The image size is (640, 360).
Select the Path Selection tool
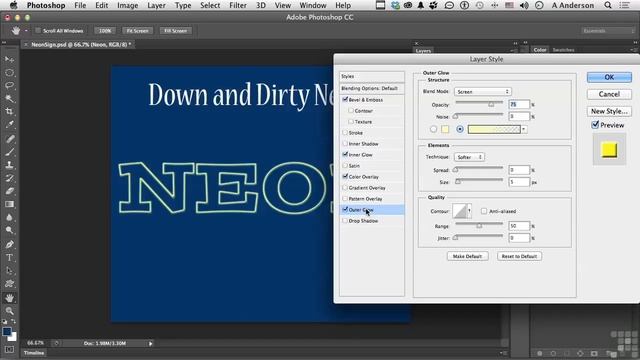point(9,271)
